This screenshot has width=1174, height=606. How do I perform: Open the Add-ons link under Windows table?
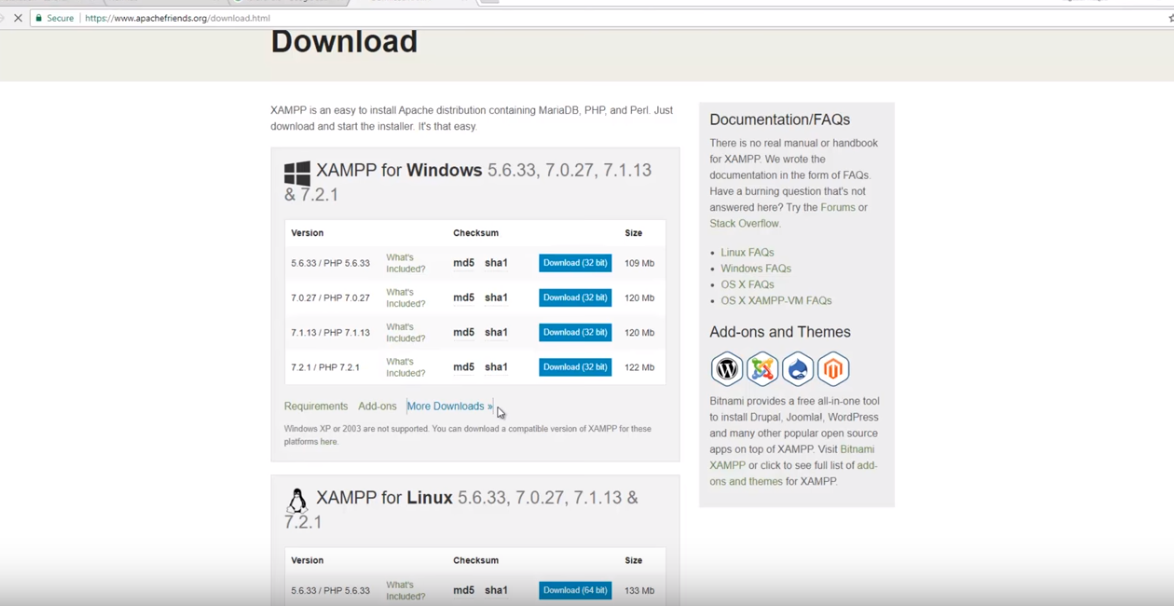tap(377, 406)
